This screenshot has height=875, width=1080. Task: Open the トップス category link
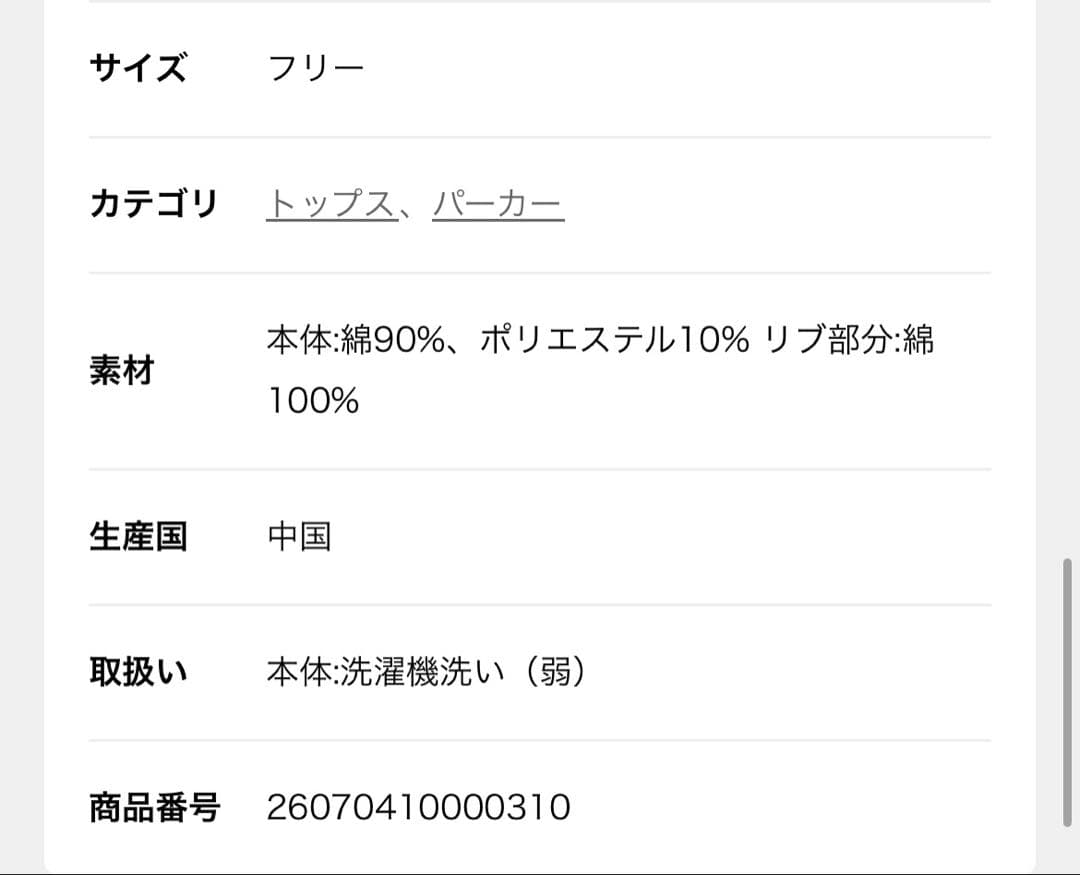point(330,205)
